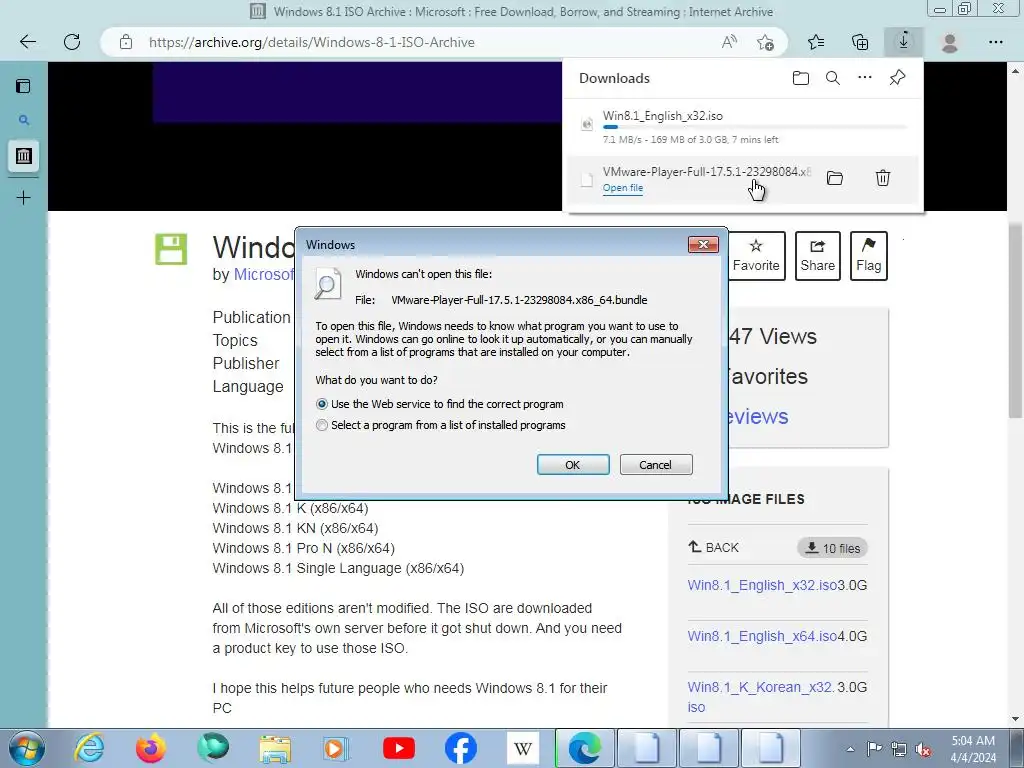Open Action Center flag tray icon

click(874, 749)
